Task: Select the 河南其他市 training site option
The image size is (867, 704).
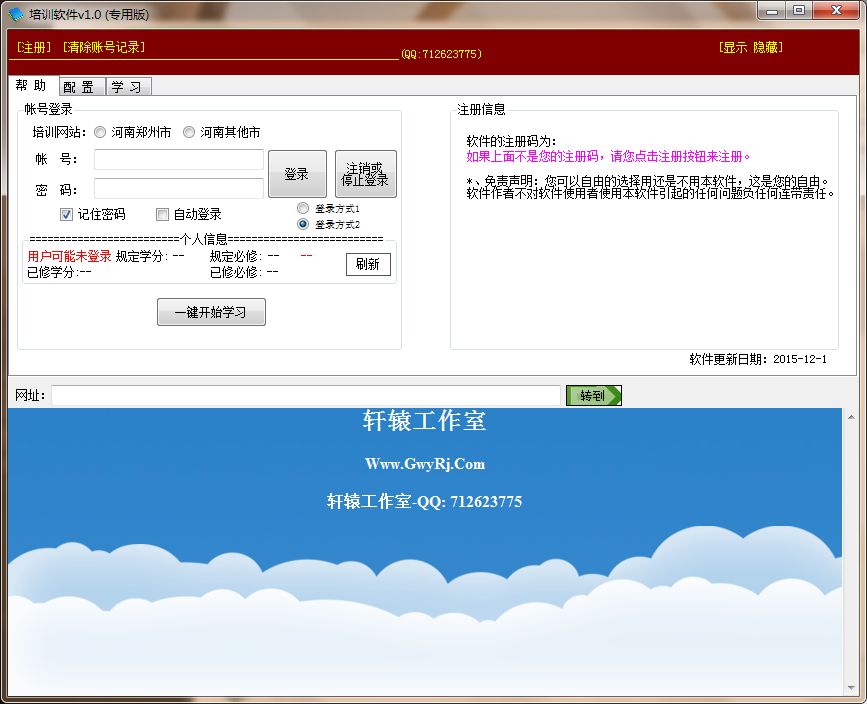Action: click(x=190, y=132)
